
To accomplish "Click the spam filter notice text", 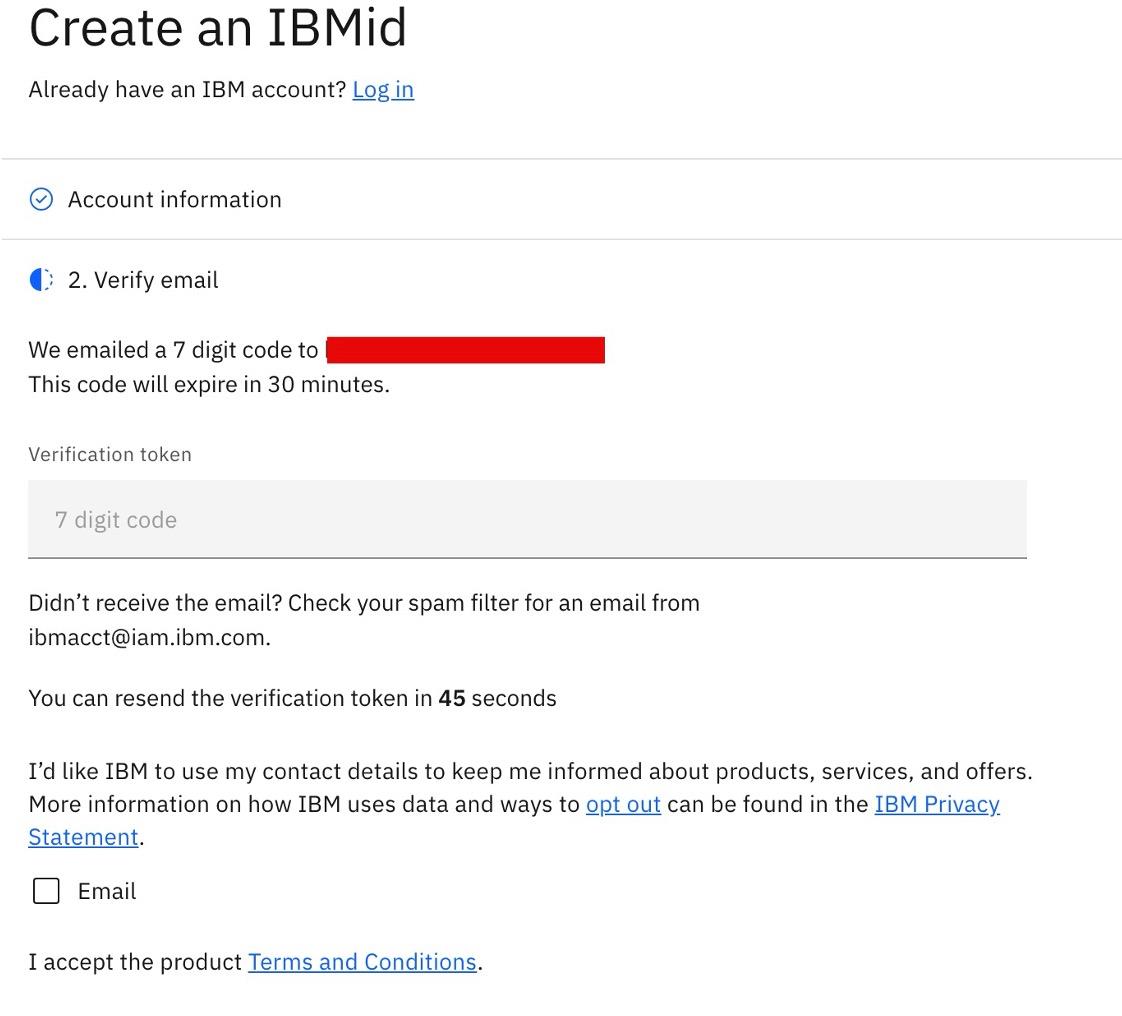I will [x=364, y=602].
